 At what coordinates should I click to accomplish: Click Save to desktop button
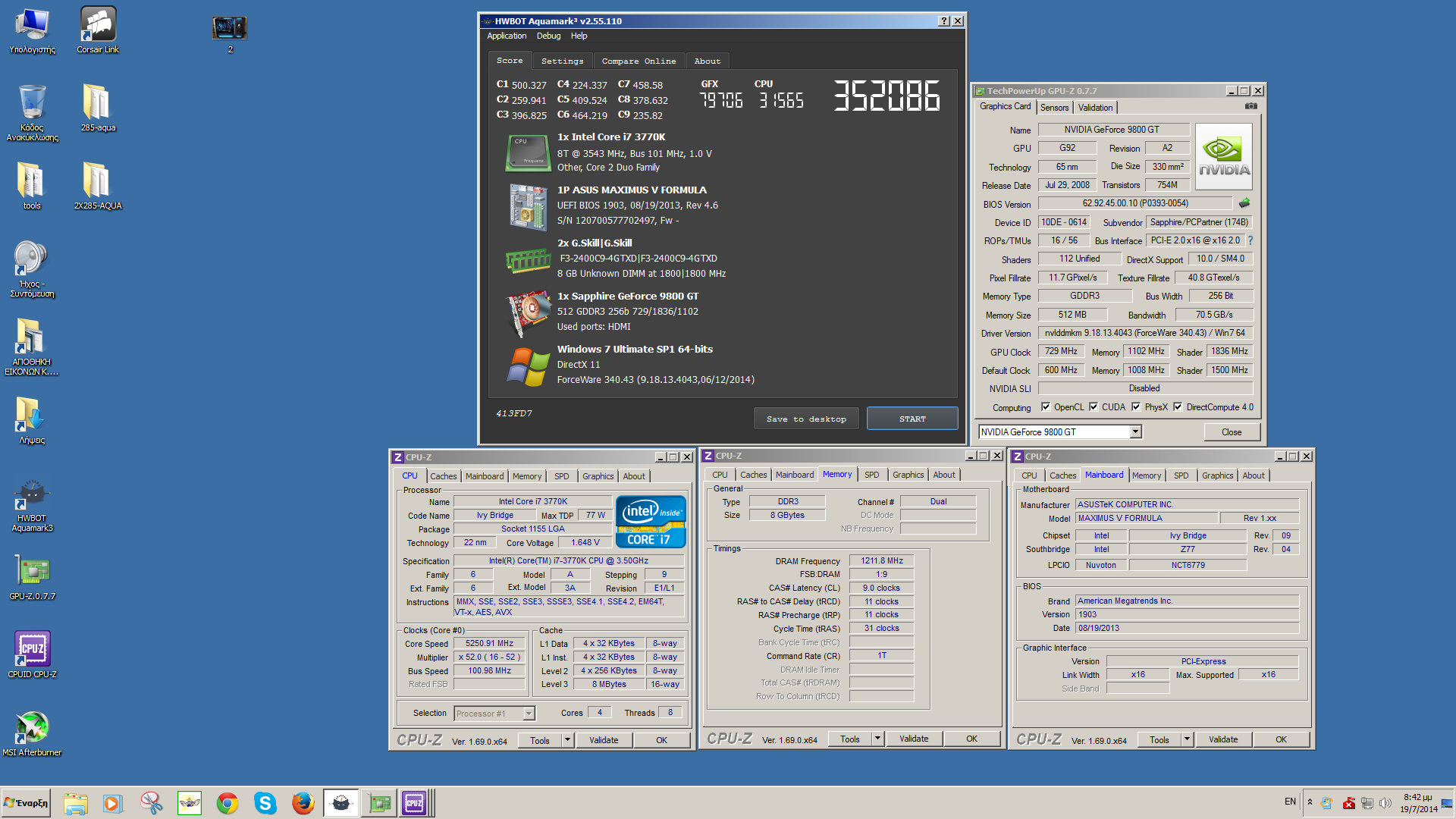806,419
